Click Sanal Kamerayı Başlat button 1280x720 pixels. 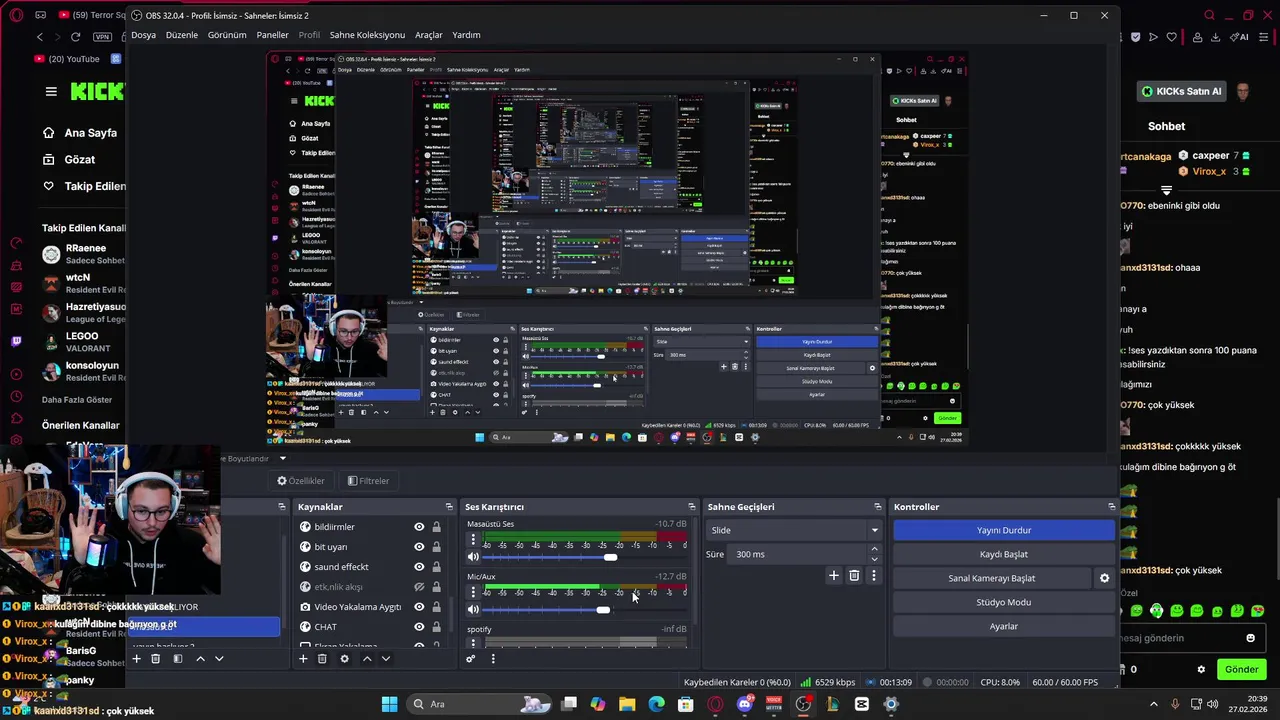[991, 578]
